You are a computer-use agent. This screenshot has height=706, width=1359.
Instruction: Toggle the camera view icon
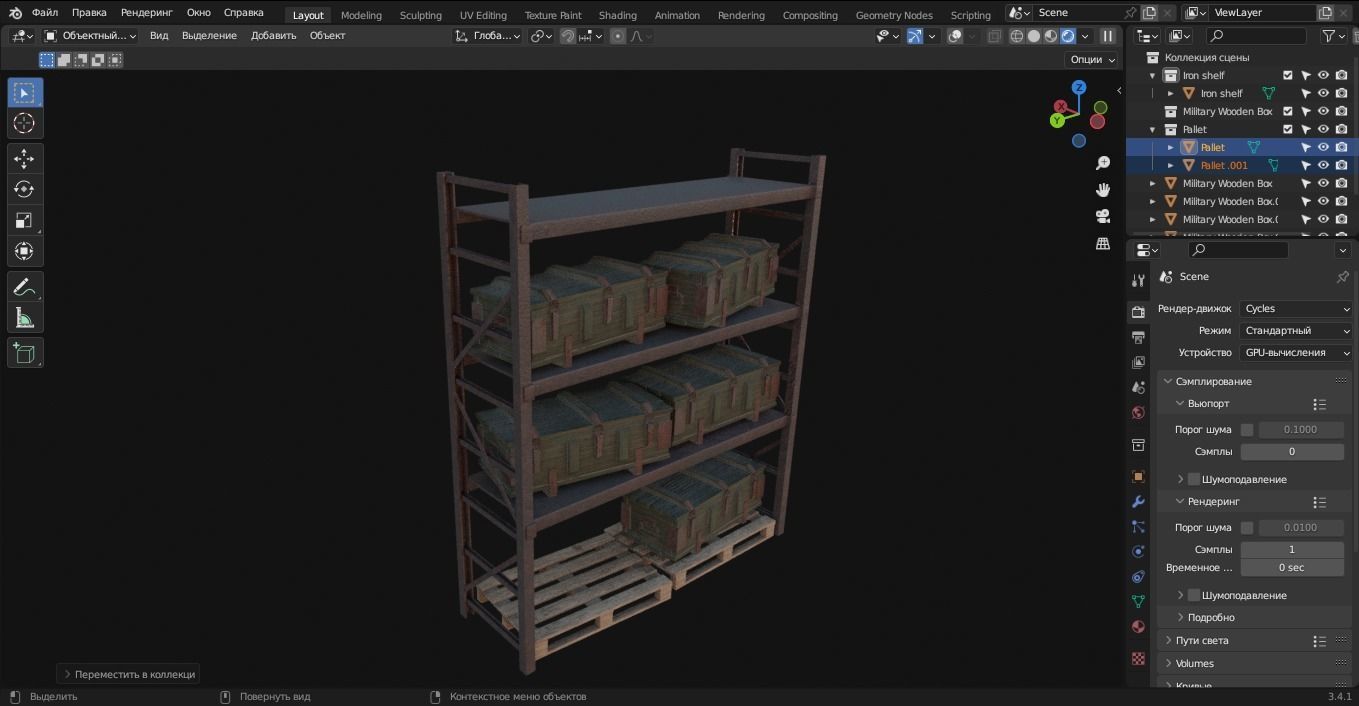pyautogui.click(x=1103, y=216)
